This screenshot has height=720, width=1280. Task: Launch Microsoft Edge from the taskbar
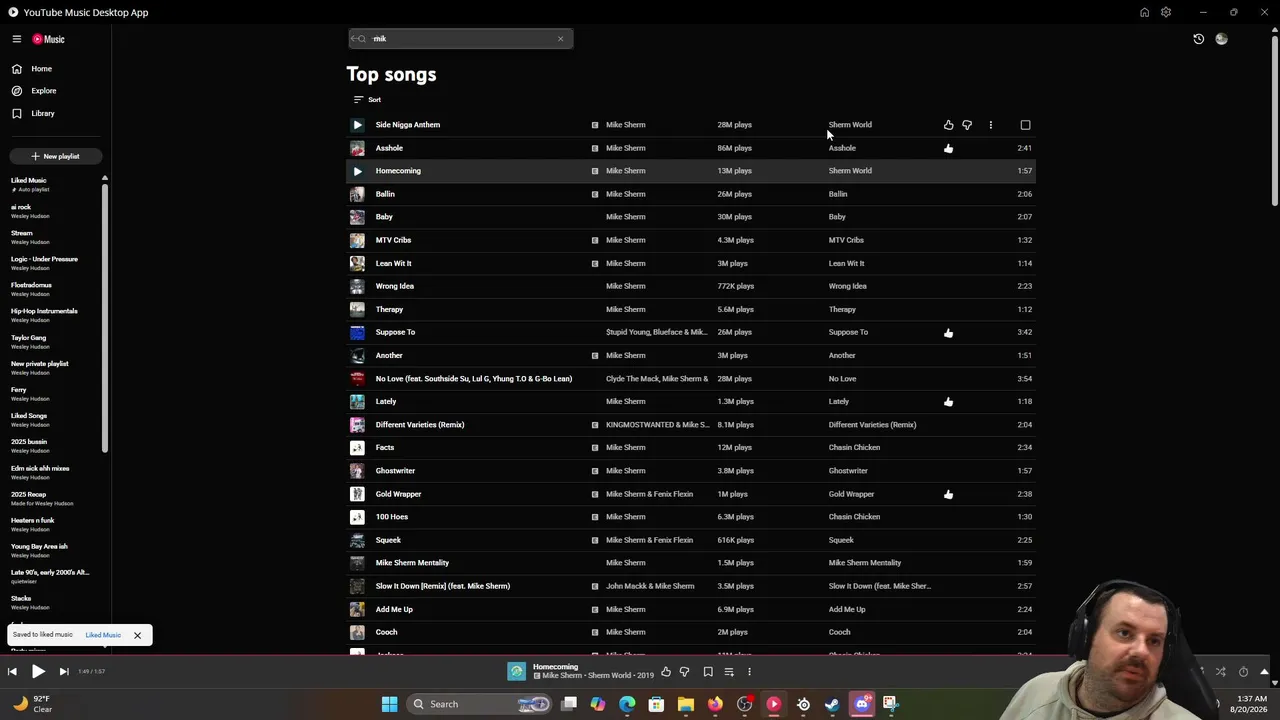[x=627, y=704]
